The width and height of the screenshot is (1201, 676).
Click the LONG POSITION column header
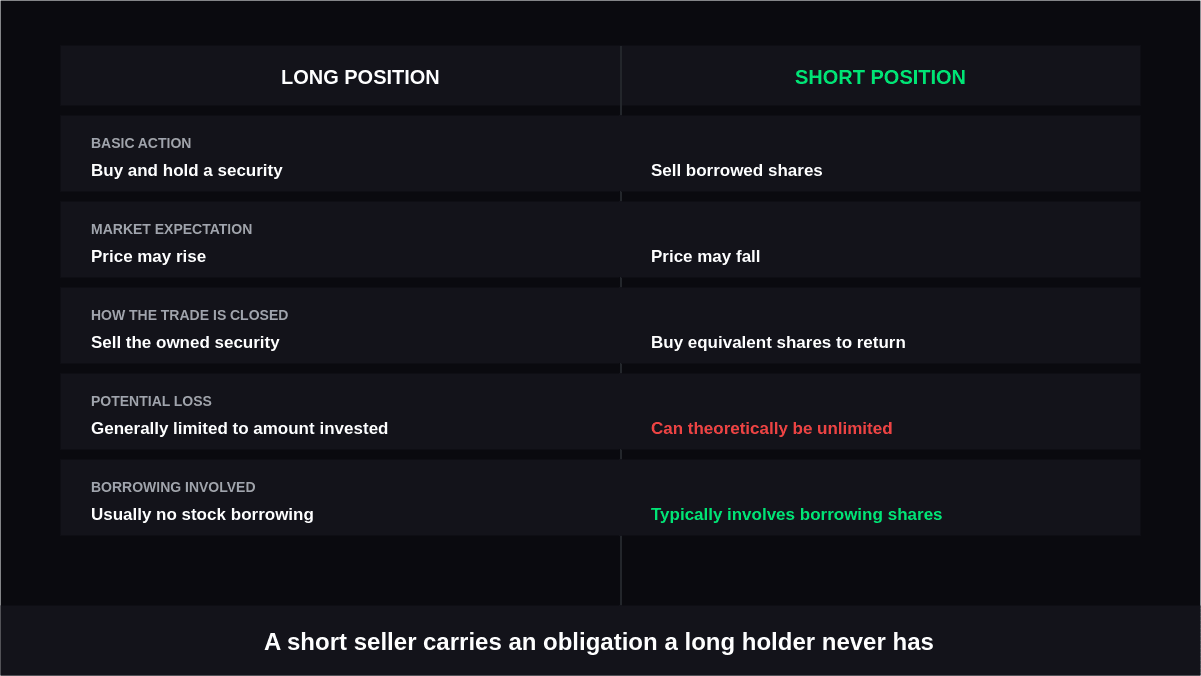click(360, 77)
